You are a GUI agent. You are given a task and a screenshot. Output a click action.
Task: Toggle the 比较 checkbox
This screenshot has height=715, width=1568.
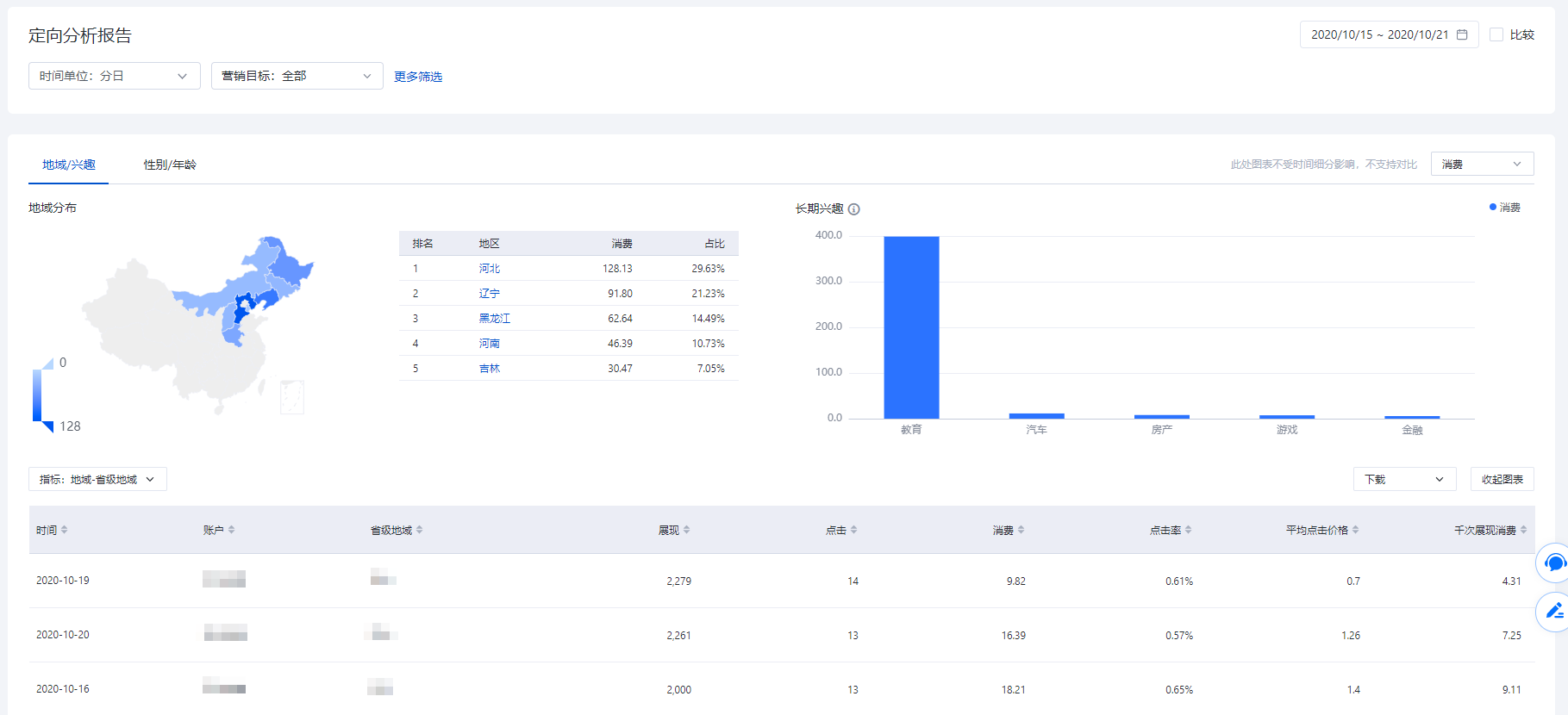click(1496, 34)
